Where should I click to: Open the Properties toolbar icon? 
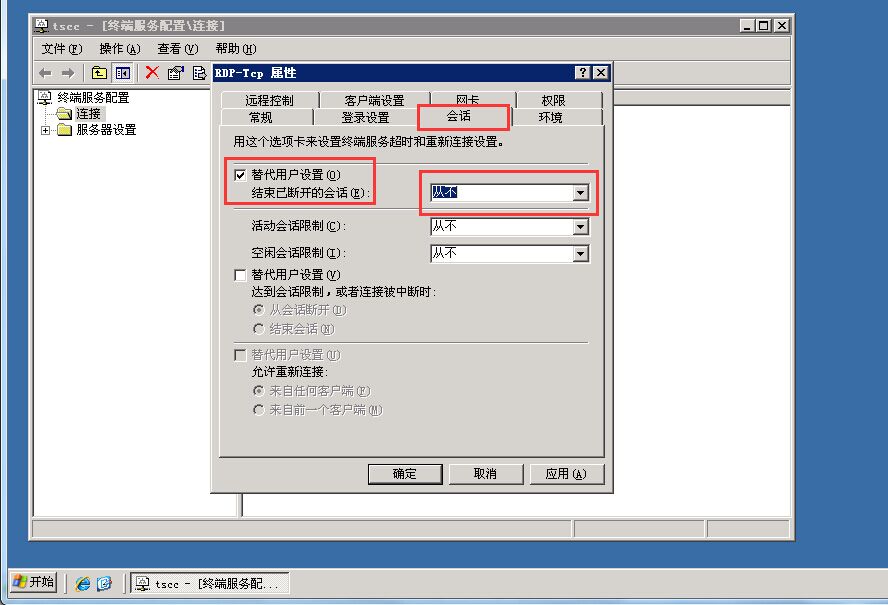pyautogui.click(x=176, y=73)
